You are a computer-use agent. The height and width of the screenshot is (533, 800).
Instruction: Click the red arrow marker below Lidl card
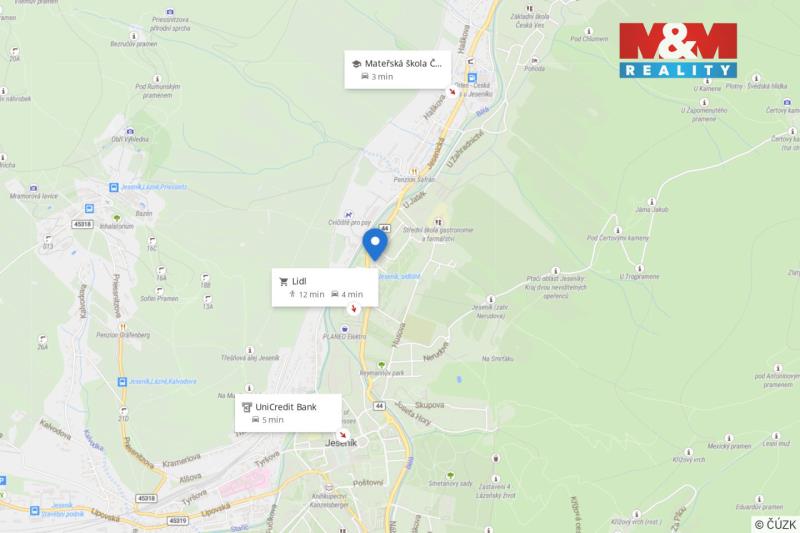[354, 309]
